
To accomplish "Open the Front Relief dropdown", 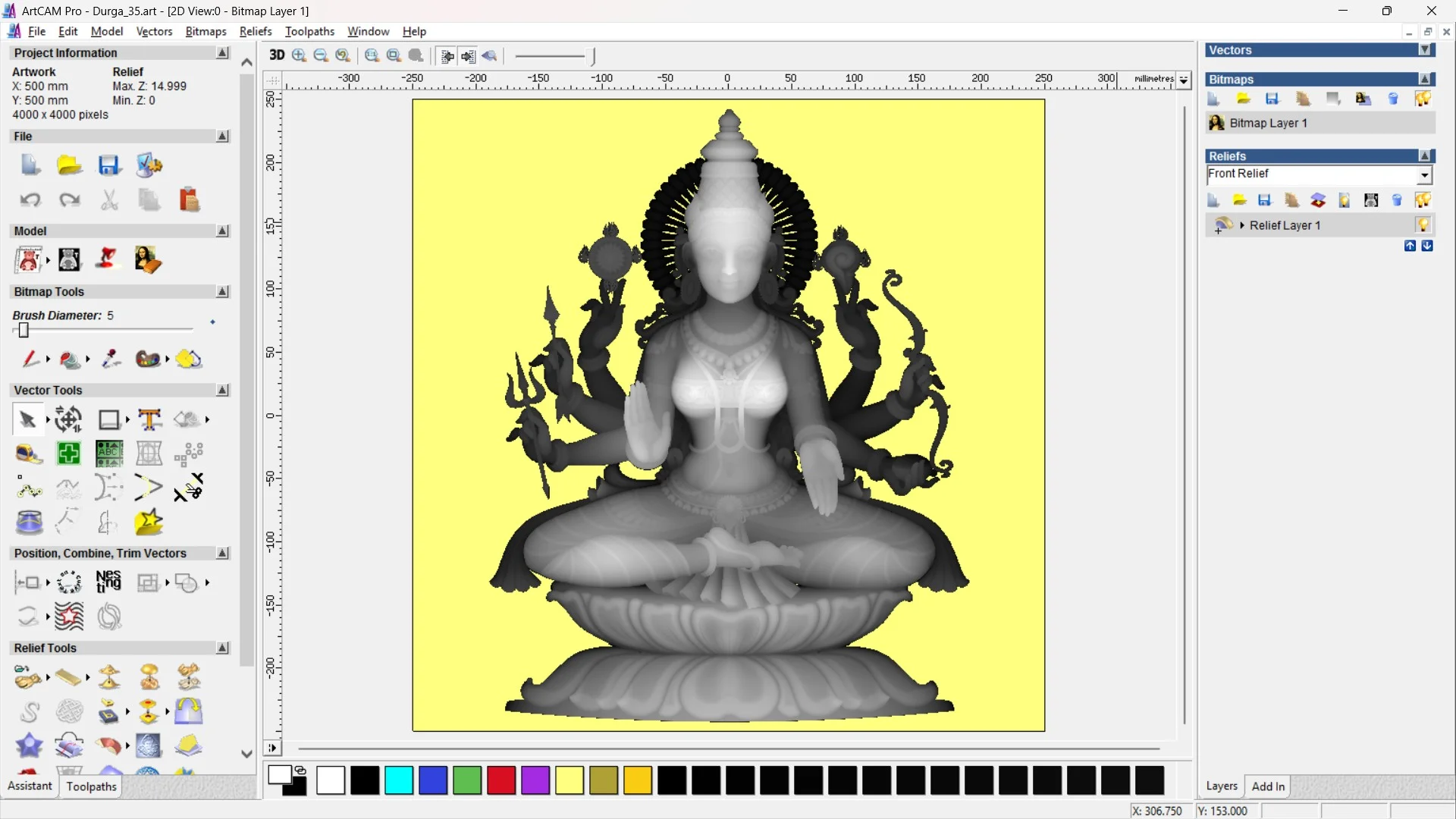I will tap(1424, 175).
